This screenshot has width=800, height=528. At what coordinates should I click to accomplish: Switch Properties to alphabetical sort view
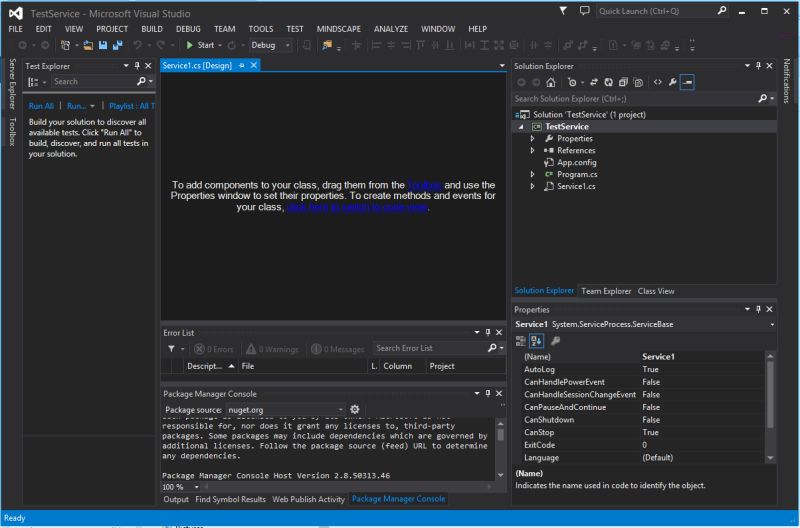536,341
